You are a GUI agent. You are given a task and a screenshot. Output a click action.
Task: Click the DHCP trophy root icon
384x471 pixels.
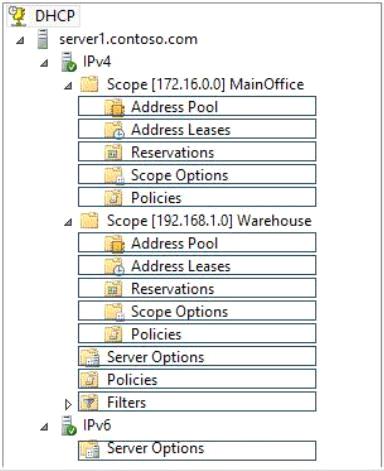tap(17, 16)
